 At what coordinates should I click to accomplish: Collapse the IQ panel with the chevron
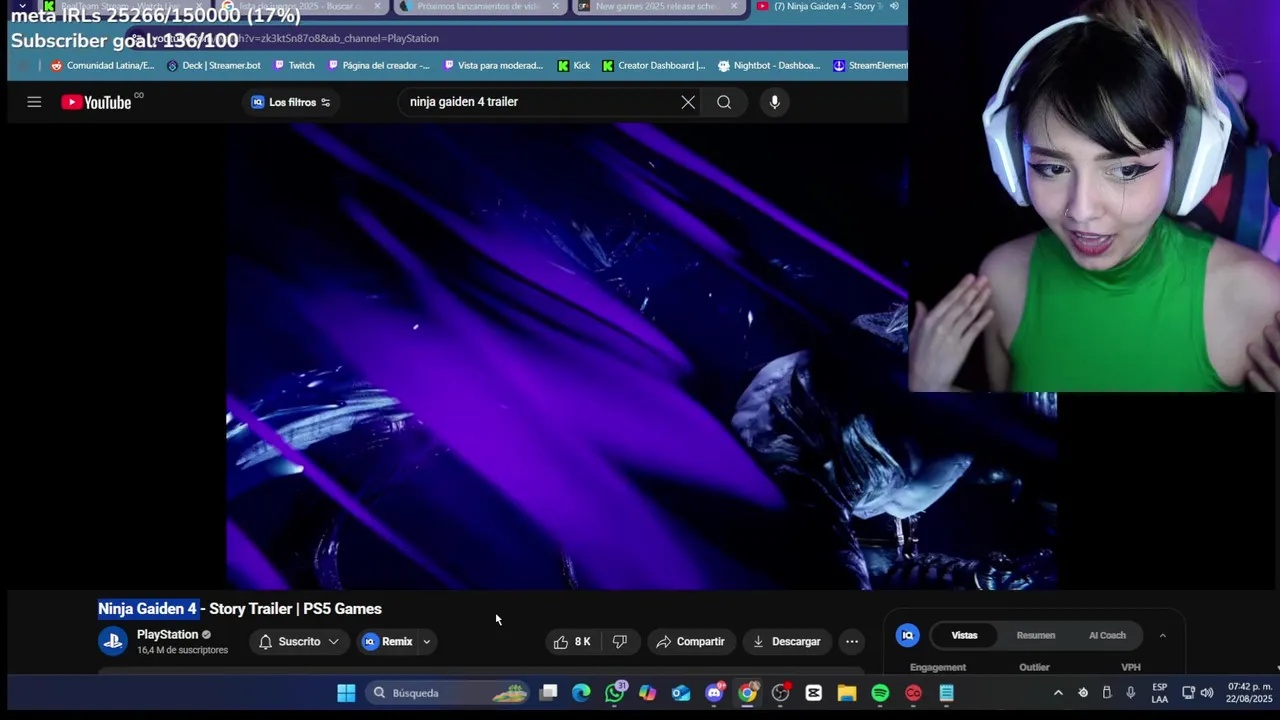(1162, 635)
